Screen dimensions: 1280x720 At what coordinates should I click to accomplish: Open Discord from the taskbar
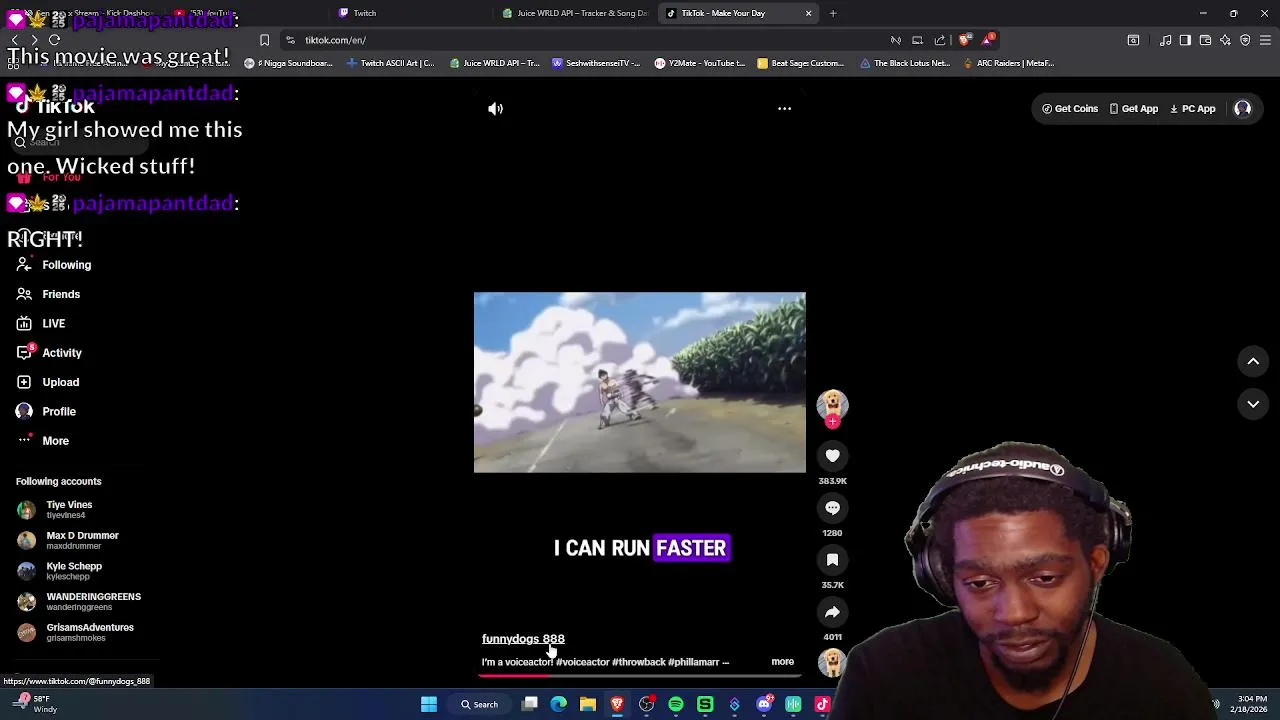coord(764,705)
